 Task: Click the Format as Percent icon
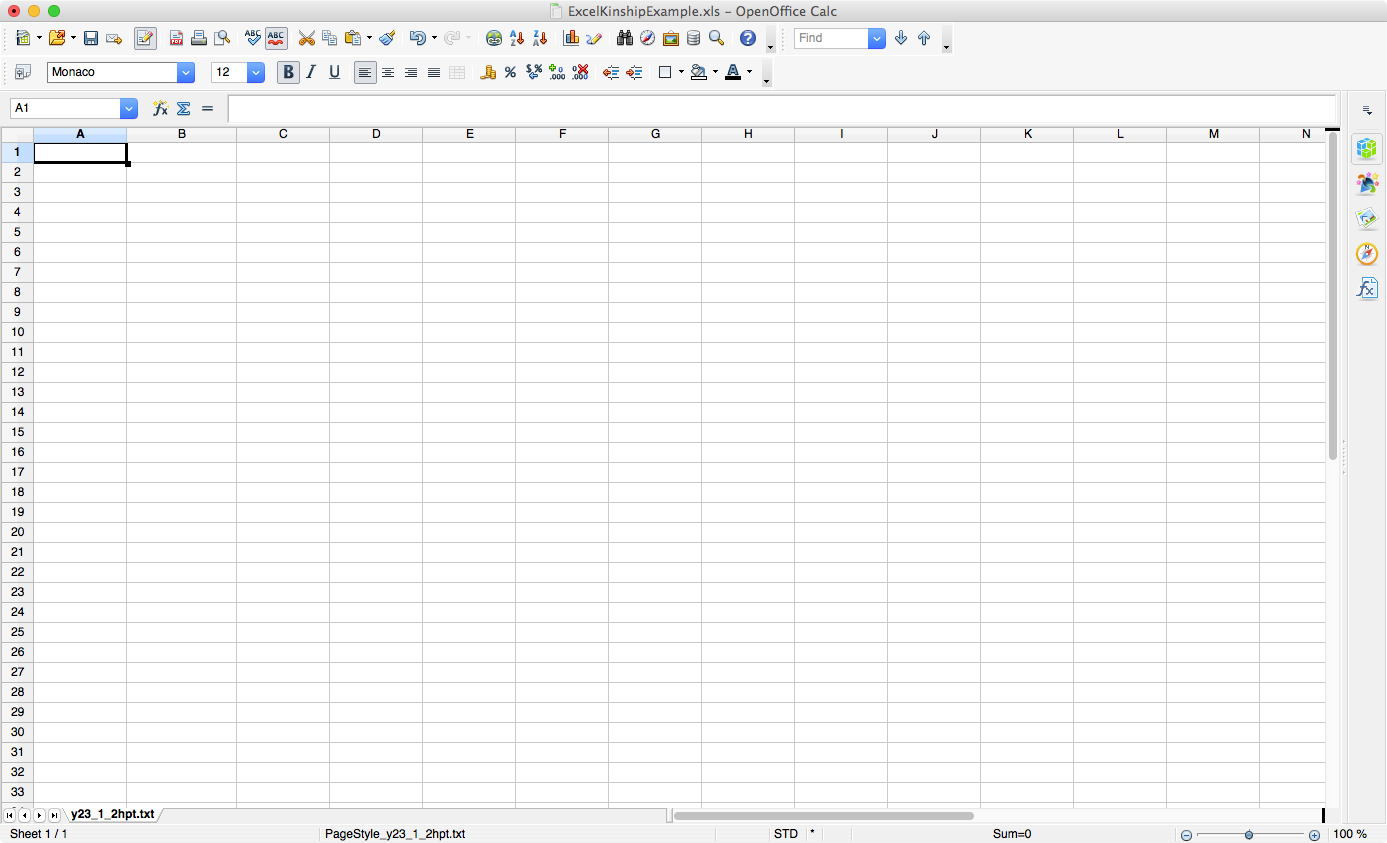coord(510,72)
